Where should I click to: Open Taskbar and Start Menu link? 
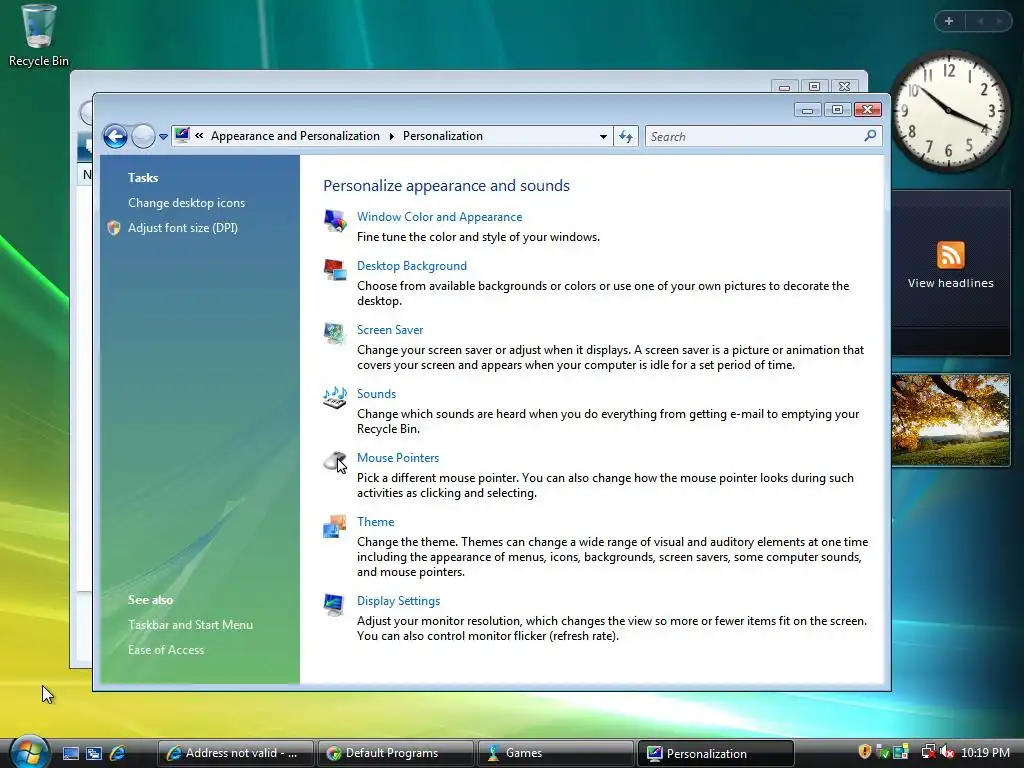[x=190, y=625]
